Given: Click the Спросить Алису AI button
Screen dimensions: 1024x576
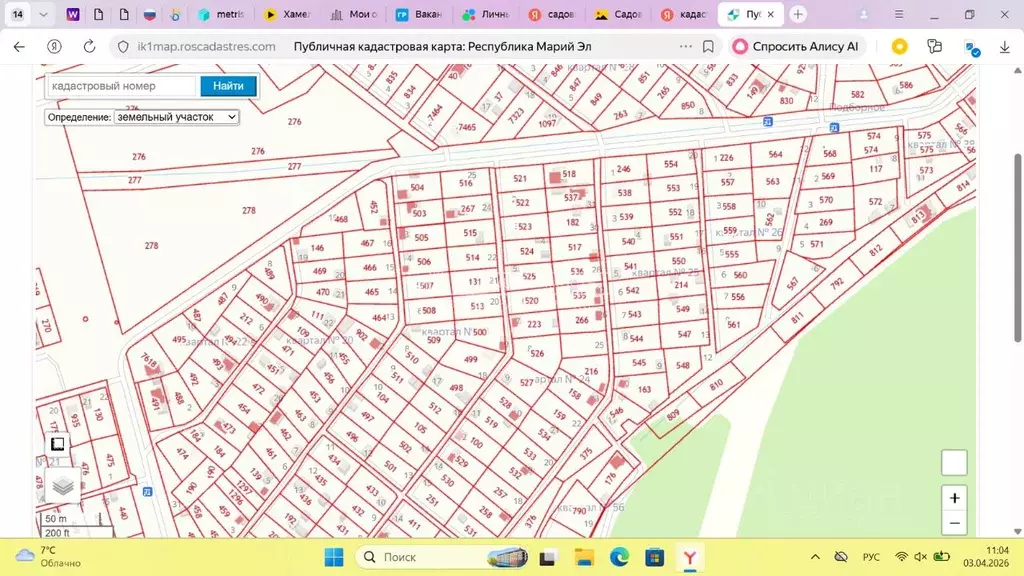Looking at the screenshot, I should point(795,46).
